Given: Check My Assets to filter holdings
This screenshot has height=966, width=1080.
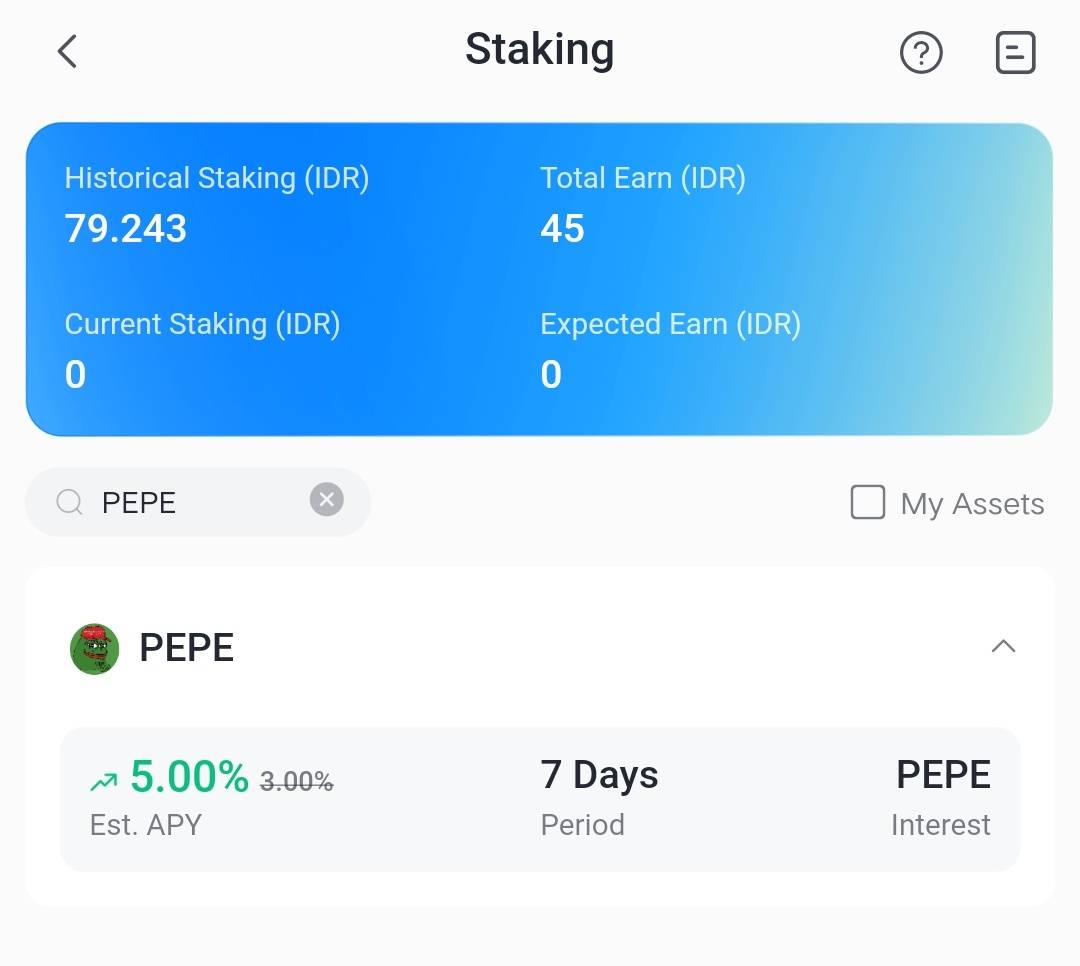Looking at the screenshot, I should coord(867,503).
